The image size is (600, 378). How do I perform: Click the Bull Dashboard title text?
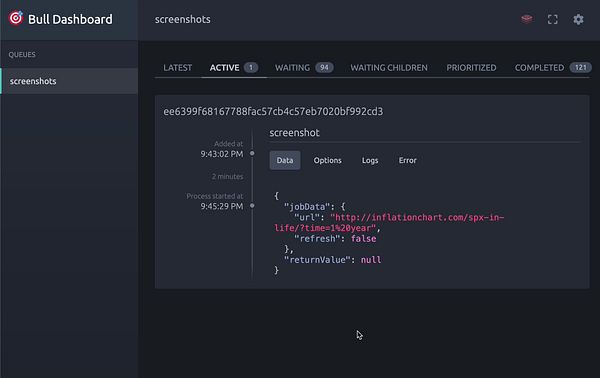[70, 19]
